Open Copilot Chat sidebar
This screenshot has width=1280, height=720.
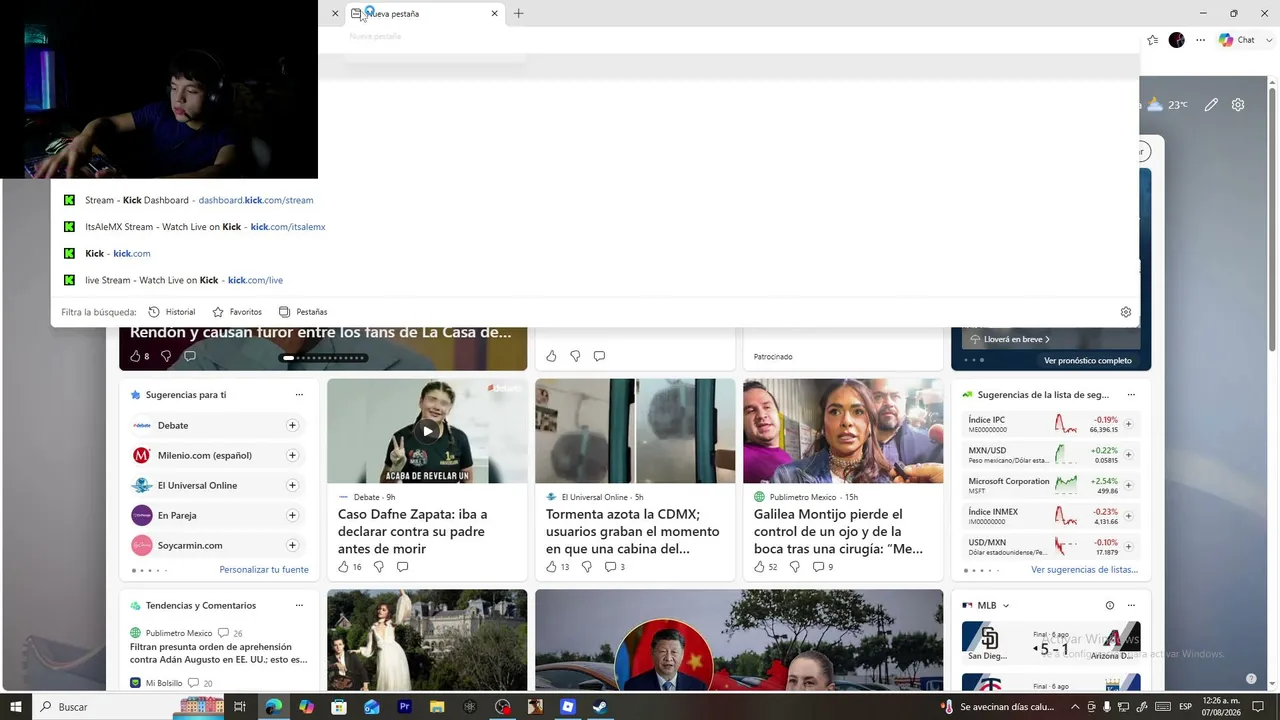pyautogui.click(x=1237, y=40)
